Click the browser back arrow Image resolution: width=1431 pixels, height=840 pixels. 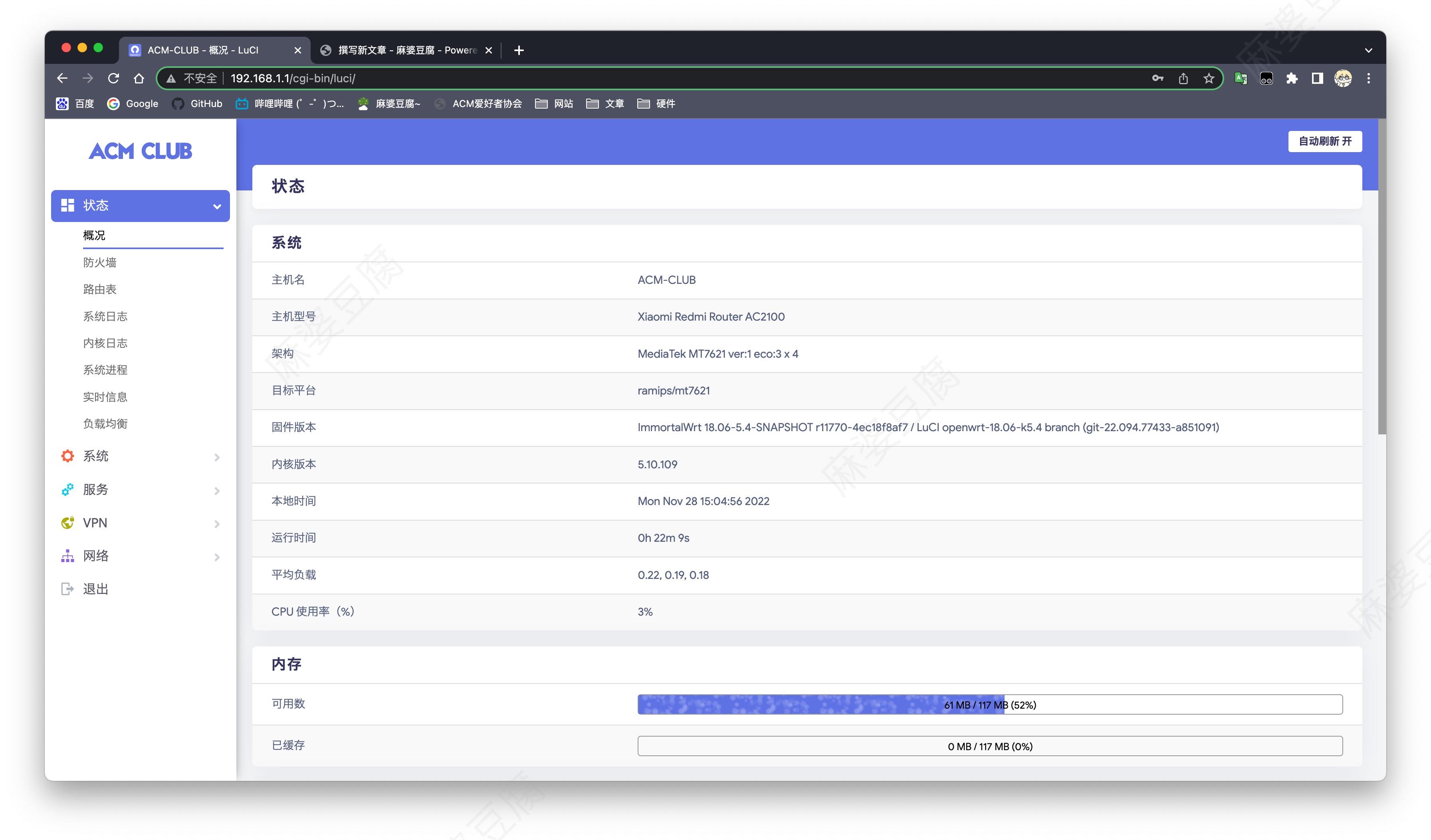(x=62, y=78)
